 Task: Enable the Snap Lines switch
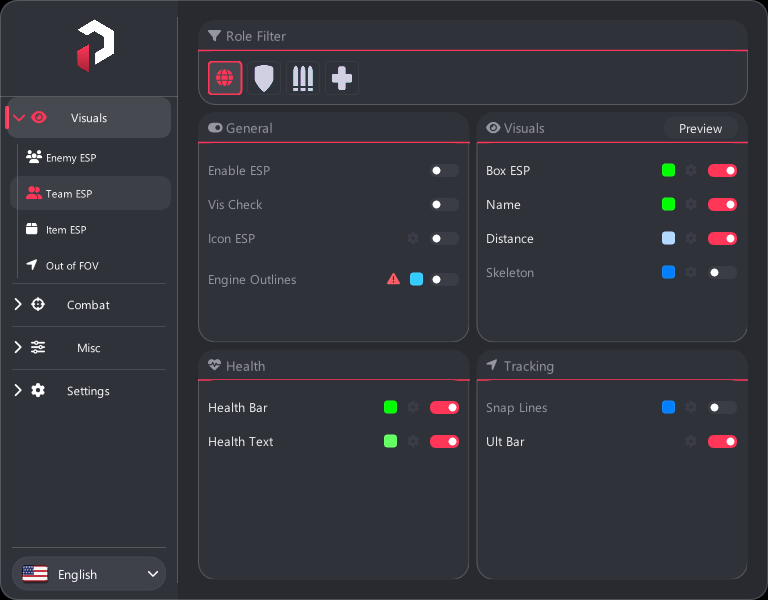tap(722, 407)
